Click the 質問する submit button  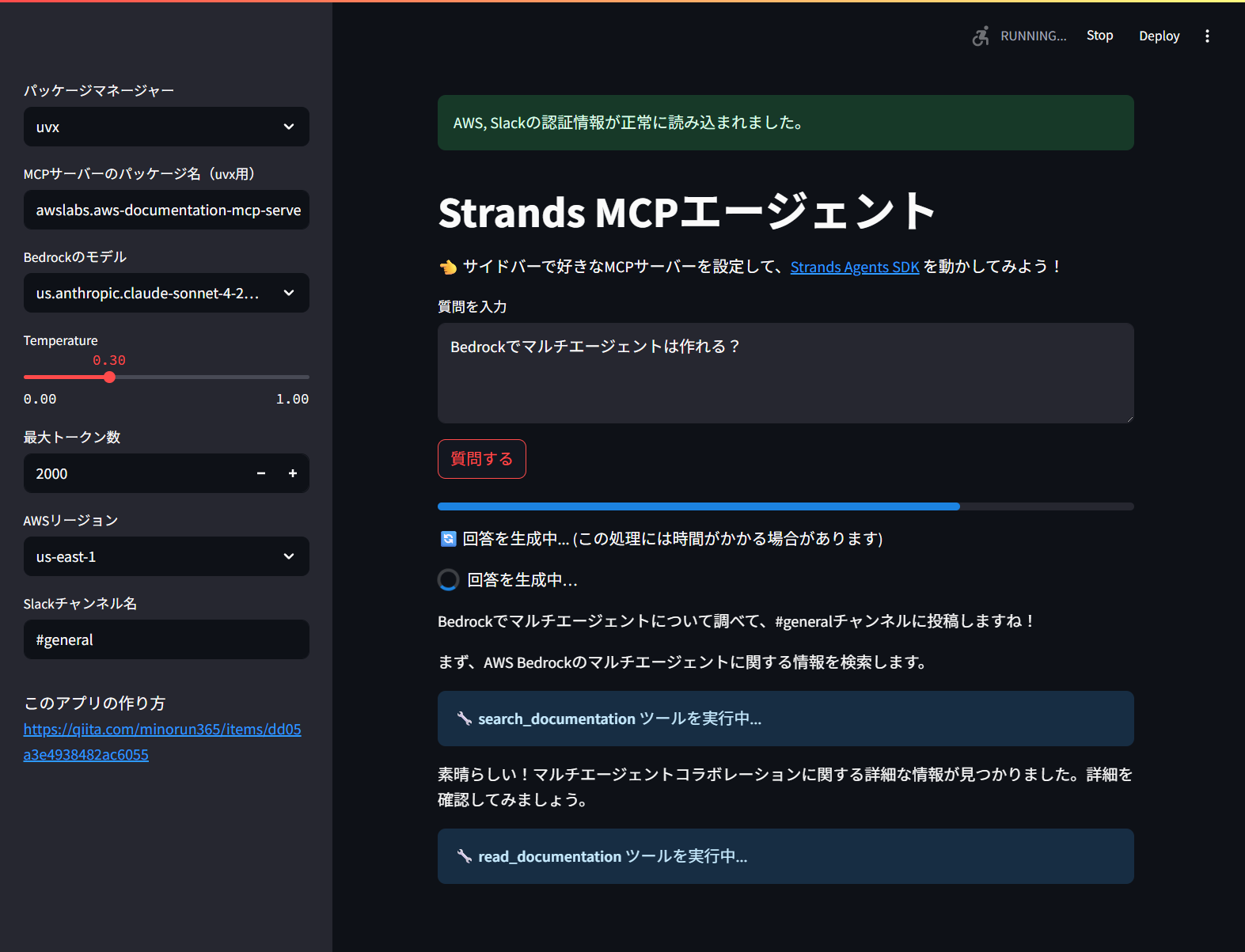click(x=482, y=459)
